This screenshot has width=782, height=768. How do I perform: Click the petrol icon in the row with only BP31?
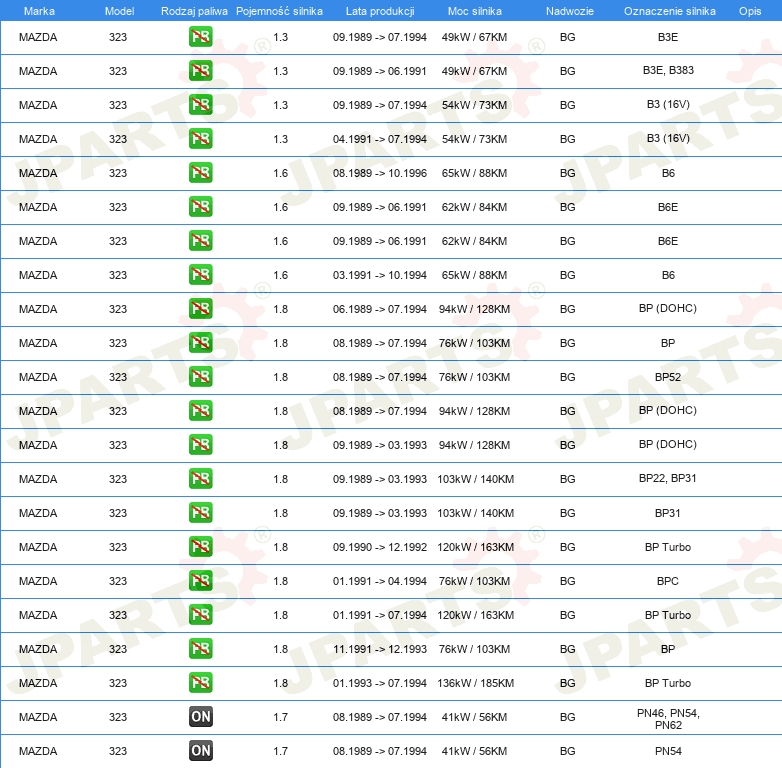[200, 513]
